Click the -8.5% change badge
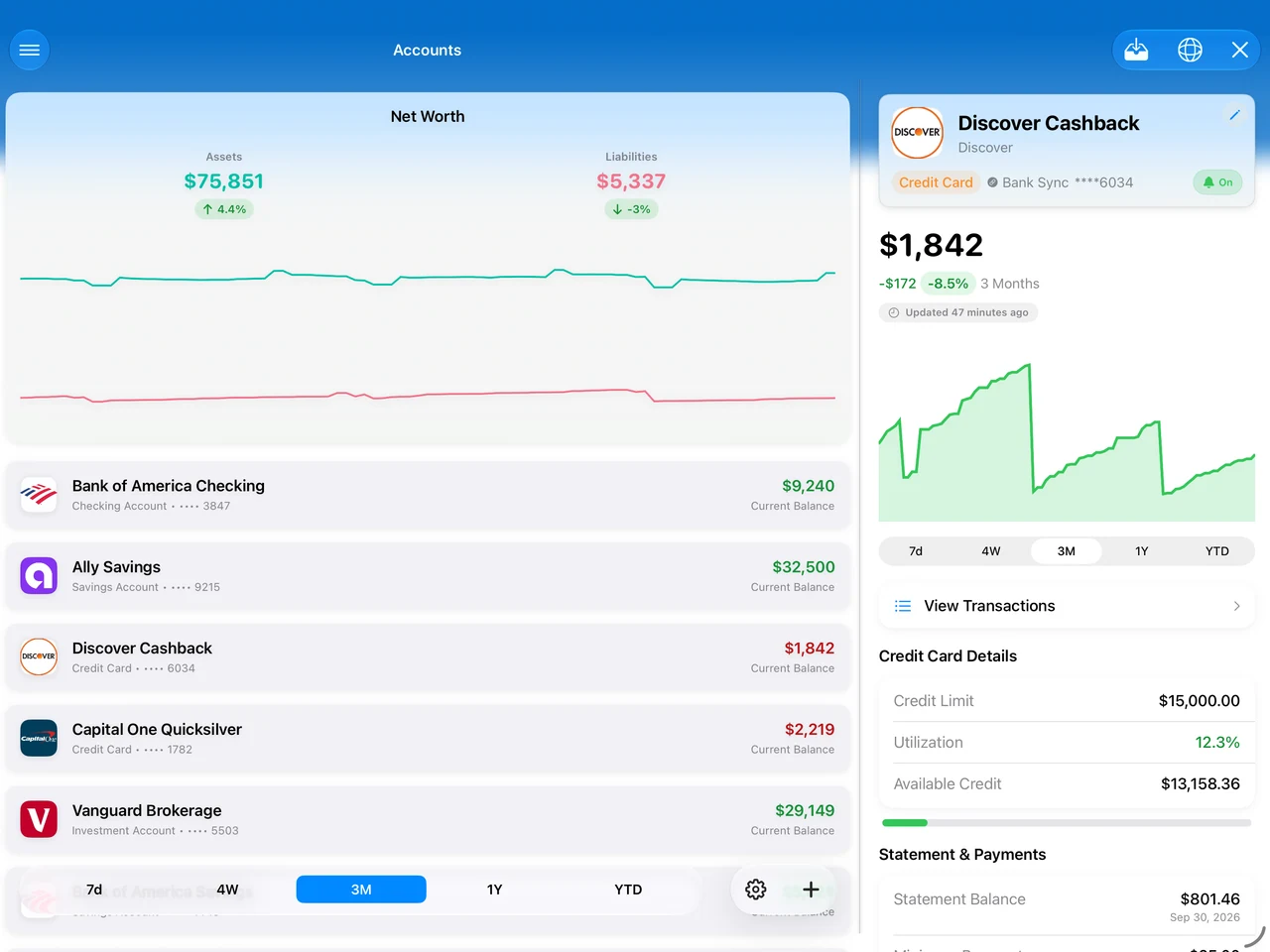This screenshot has height=952, width=1270. pos(948,284)
